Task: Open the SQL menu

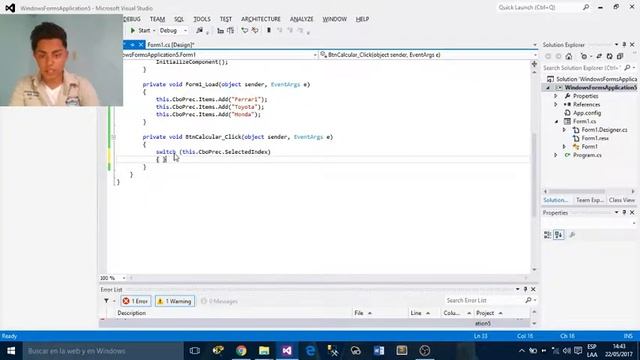Action: click(x=179, y=19)
